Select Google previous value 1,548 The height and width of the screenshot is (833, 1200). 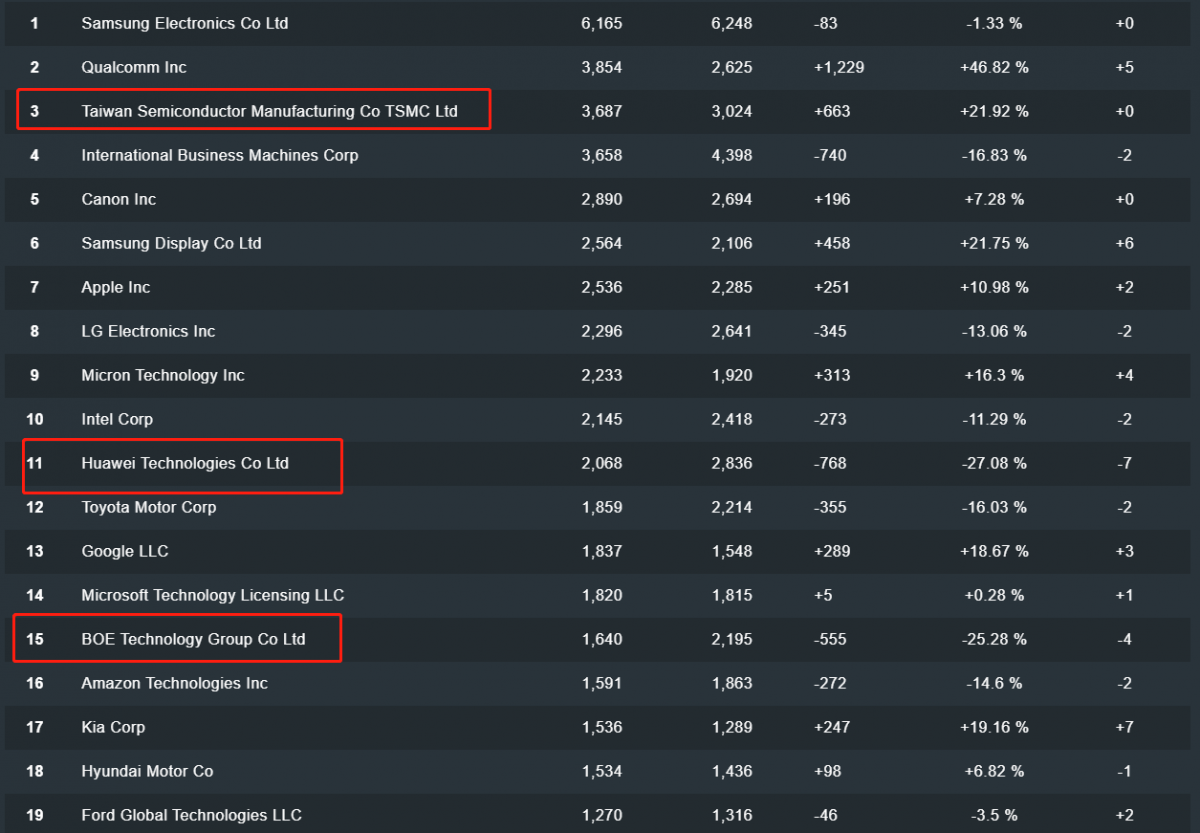pyautogui.click(x=731, y=551)
